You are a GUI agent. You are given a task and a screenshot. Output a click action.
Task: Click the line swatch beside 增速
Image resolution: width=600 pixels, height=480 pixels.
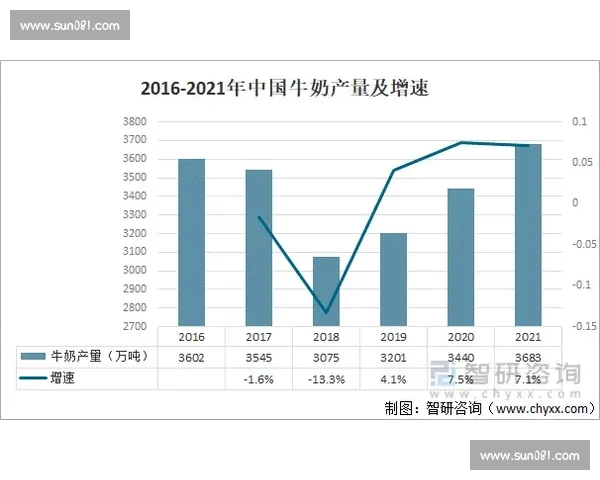[x=33, y=378]
